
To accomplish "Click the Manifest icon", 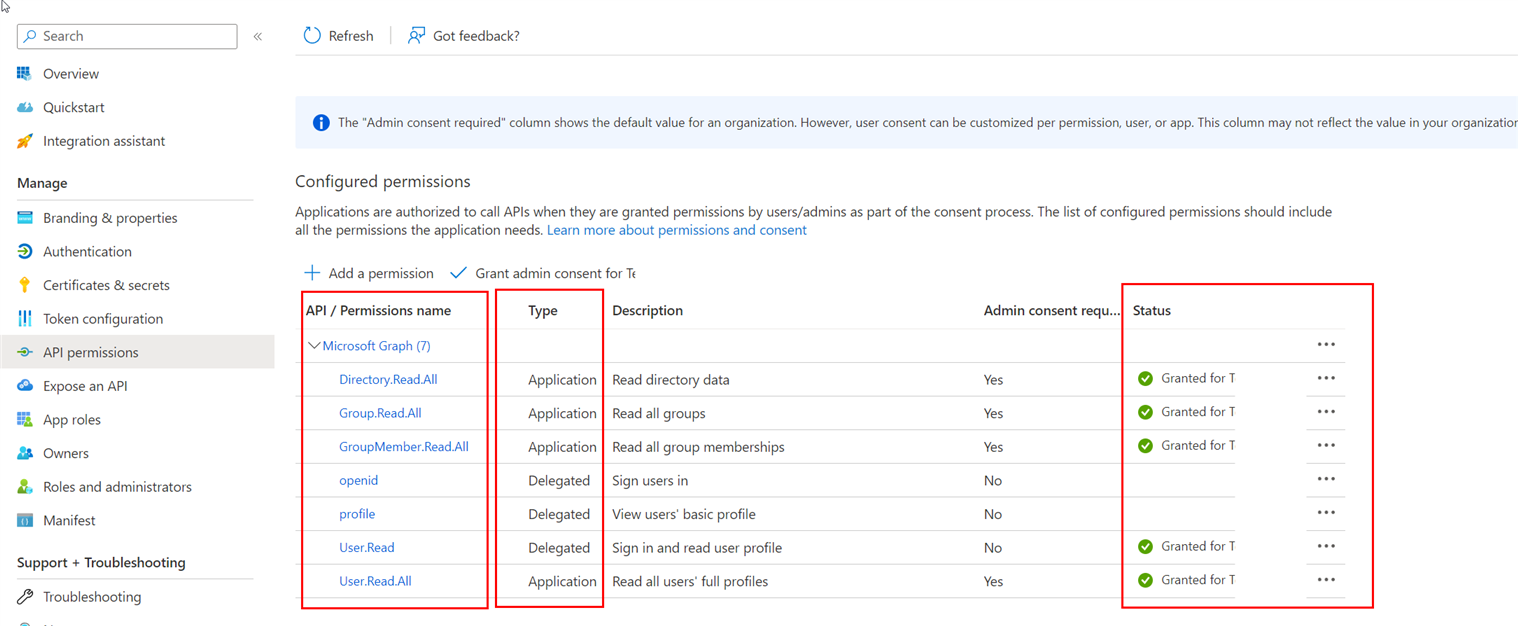I will (25, 521).
